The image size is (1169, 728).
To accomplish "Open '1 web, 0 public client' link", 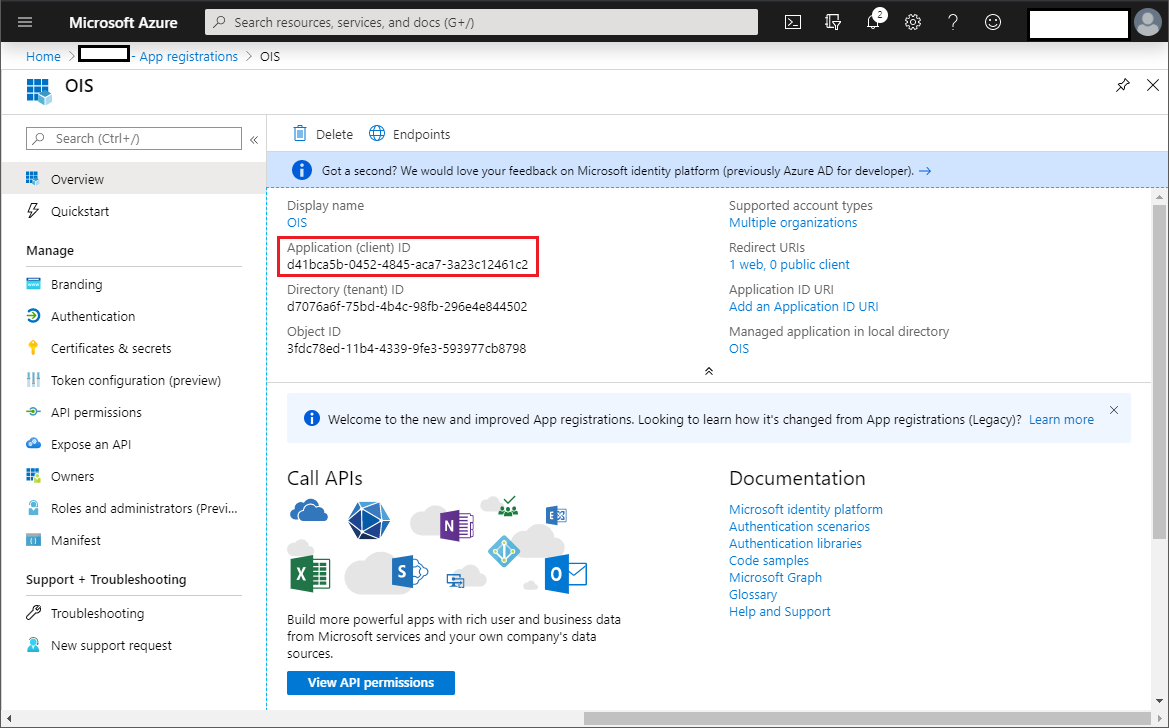I will point(790,265).
